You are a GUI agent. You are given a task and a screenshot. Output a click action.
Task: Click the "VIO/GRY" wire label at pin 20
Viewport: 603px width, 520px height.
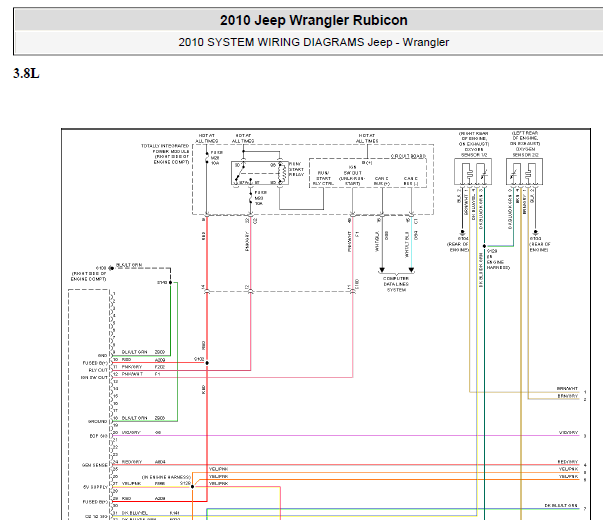[x=131, y=432]
